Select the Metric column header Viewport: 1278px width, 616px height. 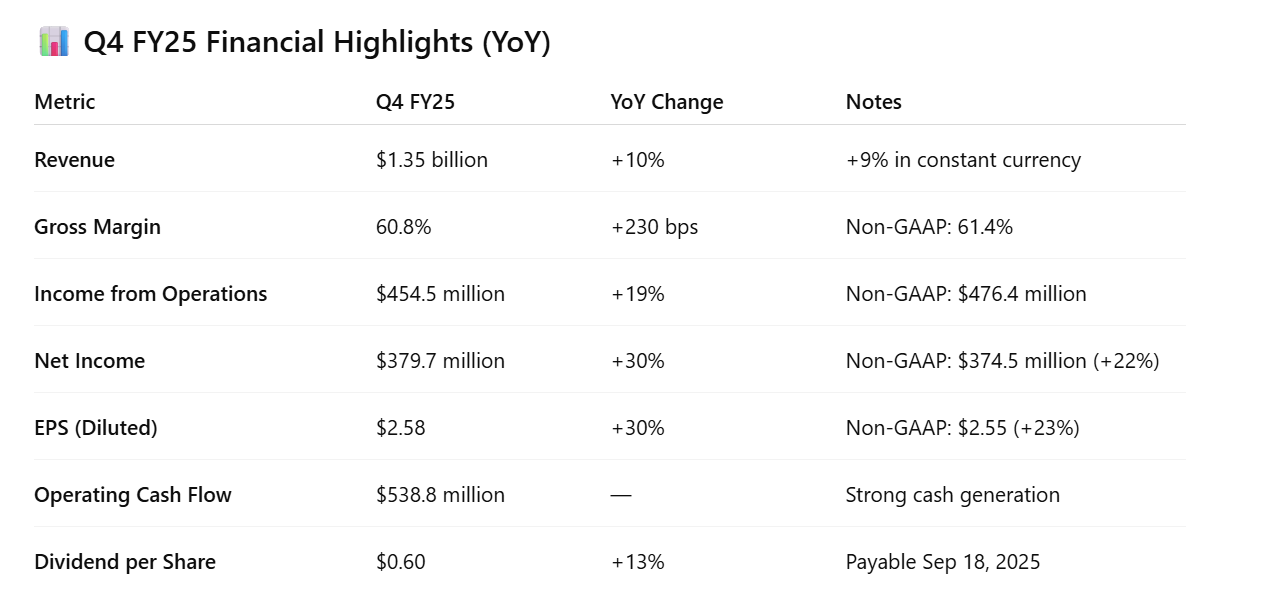pyautogui.click(x=65, y=102)
